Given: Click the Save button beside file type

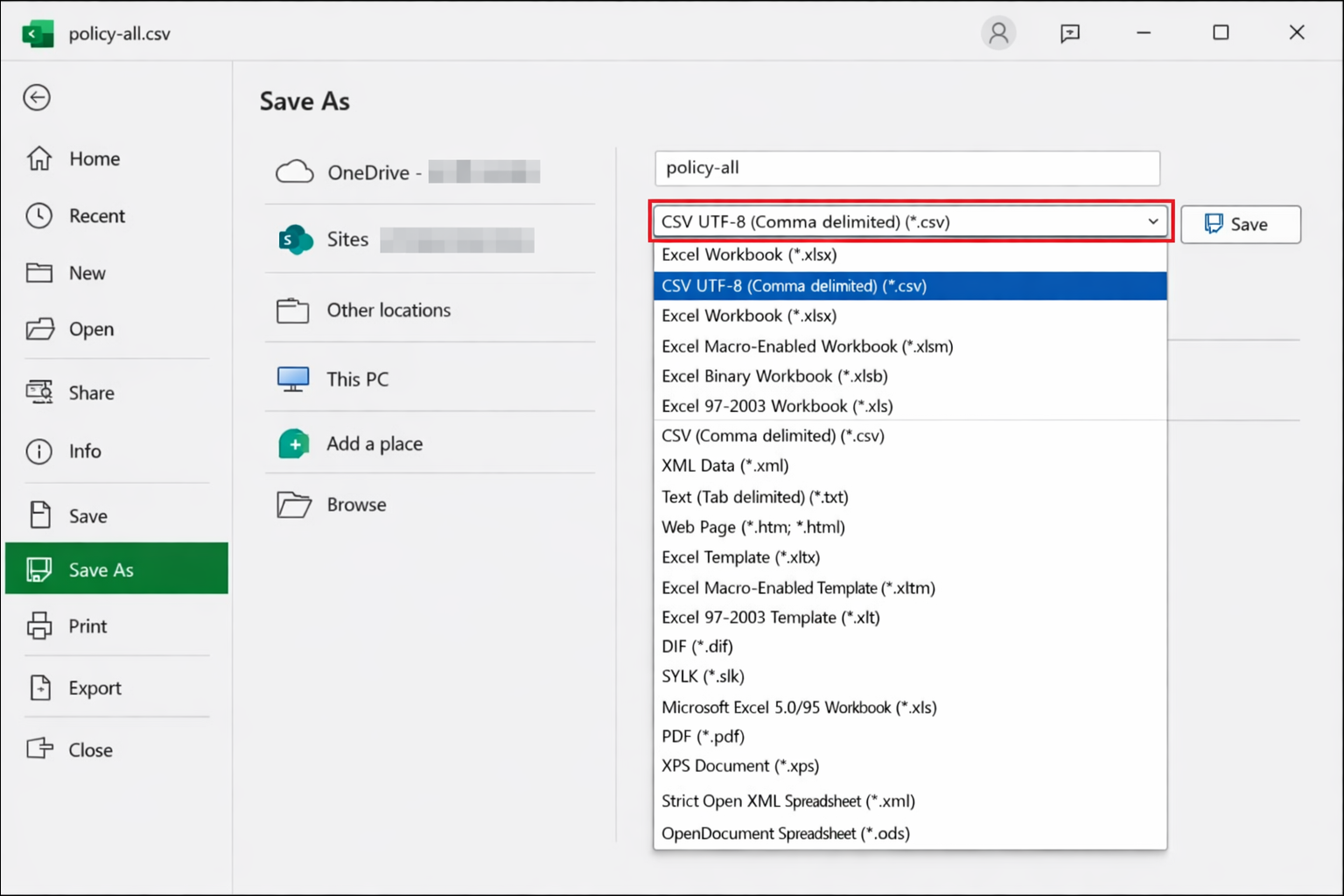Looking at the screenshot, I should pos(1241,224).
